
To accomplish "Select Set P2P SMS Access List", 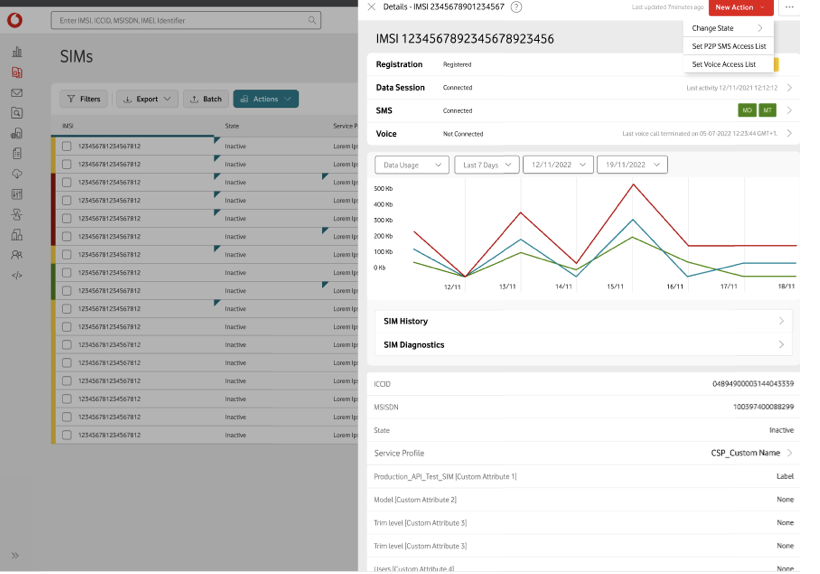I will point(728,46).
